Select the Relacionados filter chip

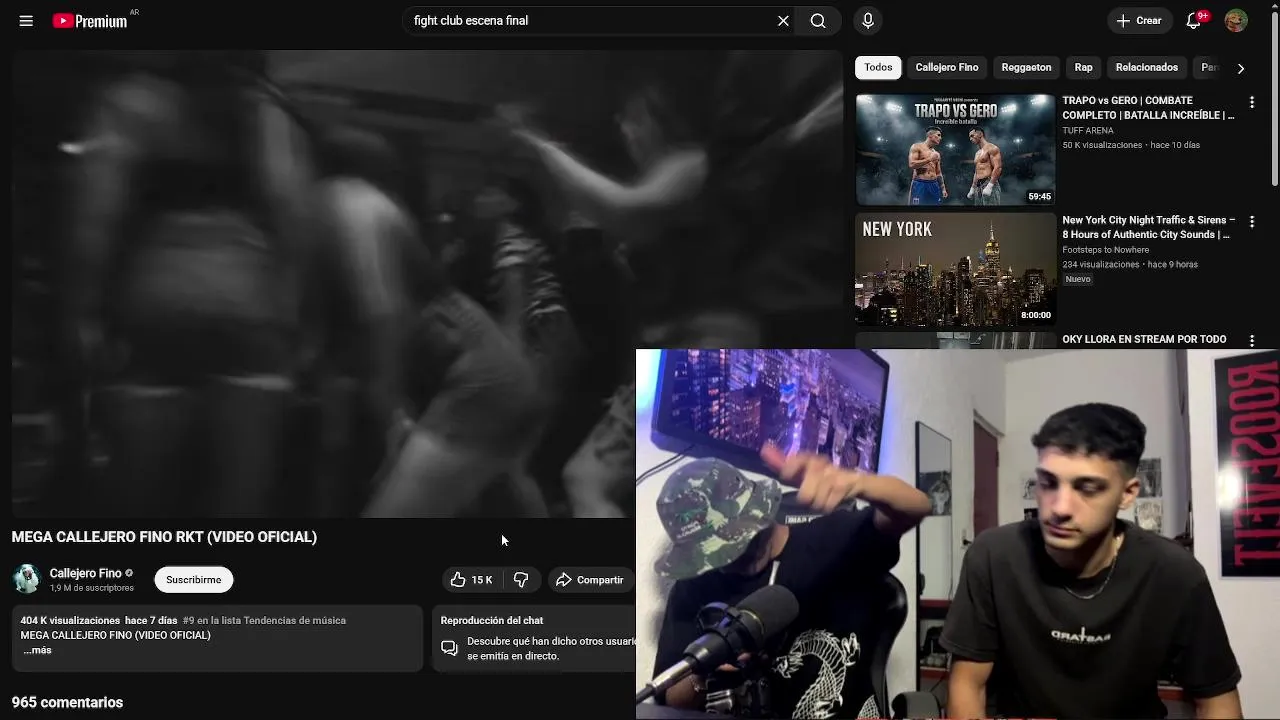pyautogui.click(x=1146, y=67)
